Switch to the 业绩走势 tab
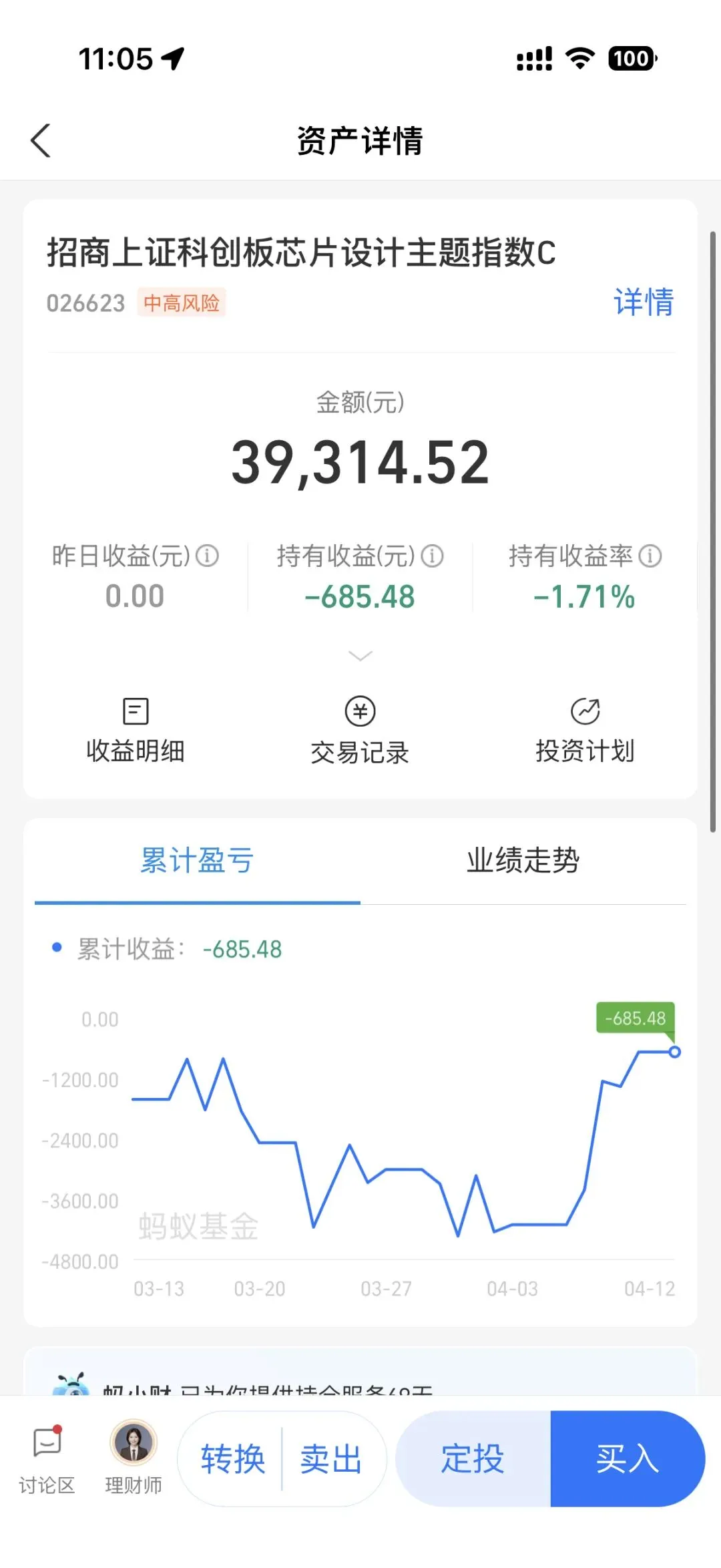Viewport: 721px width, 1568px height. coord(523,860)
